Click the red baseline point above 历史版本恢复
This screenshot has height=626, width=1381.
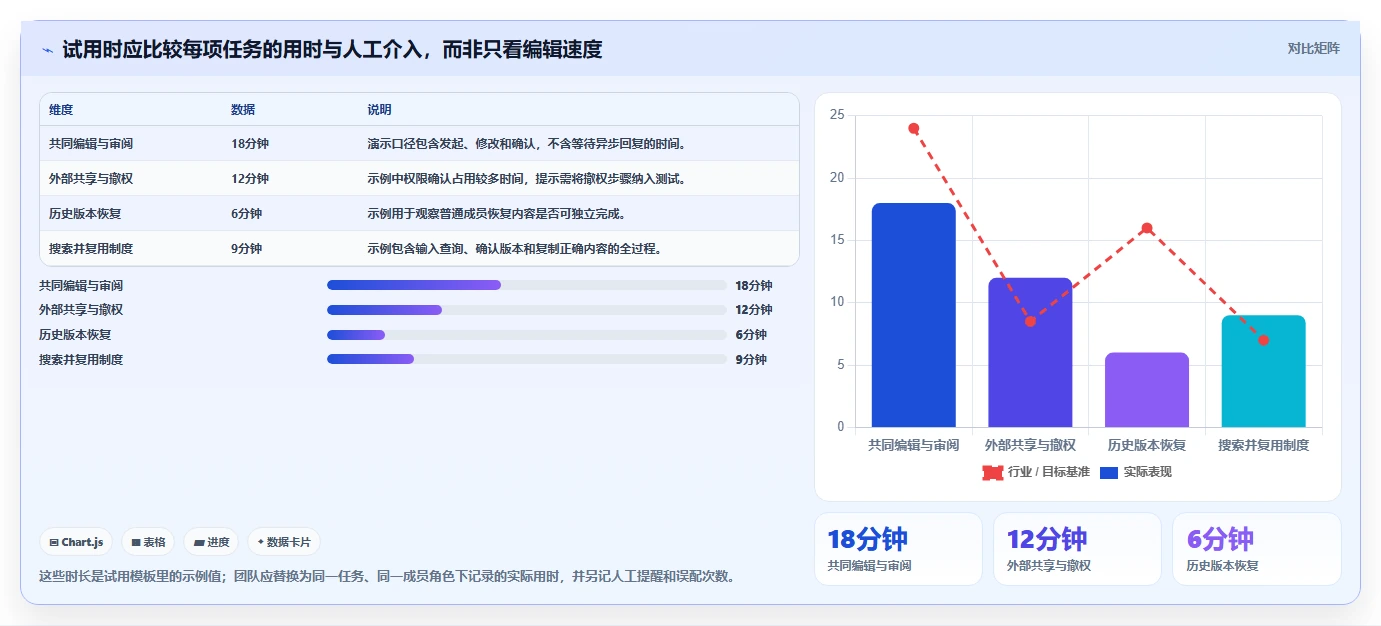click(x=1147, y=228)
